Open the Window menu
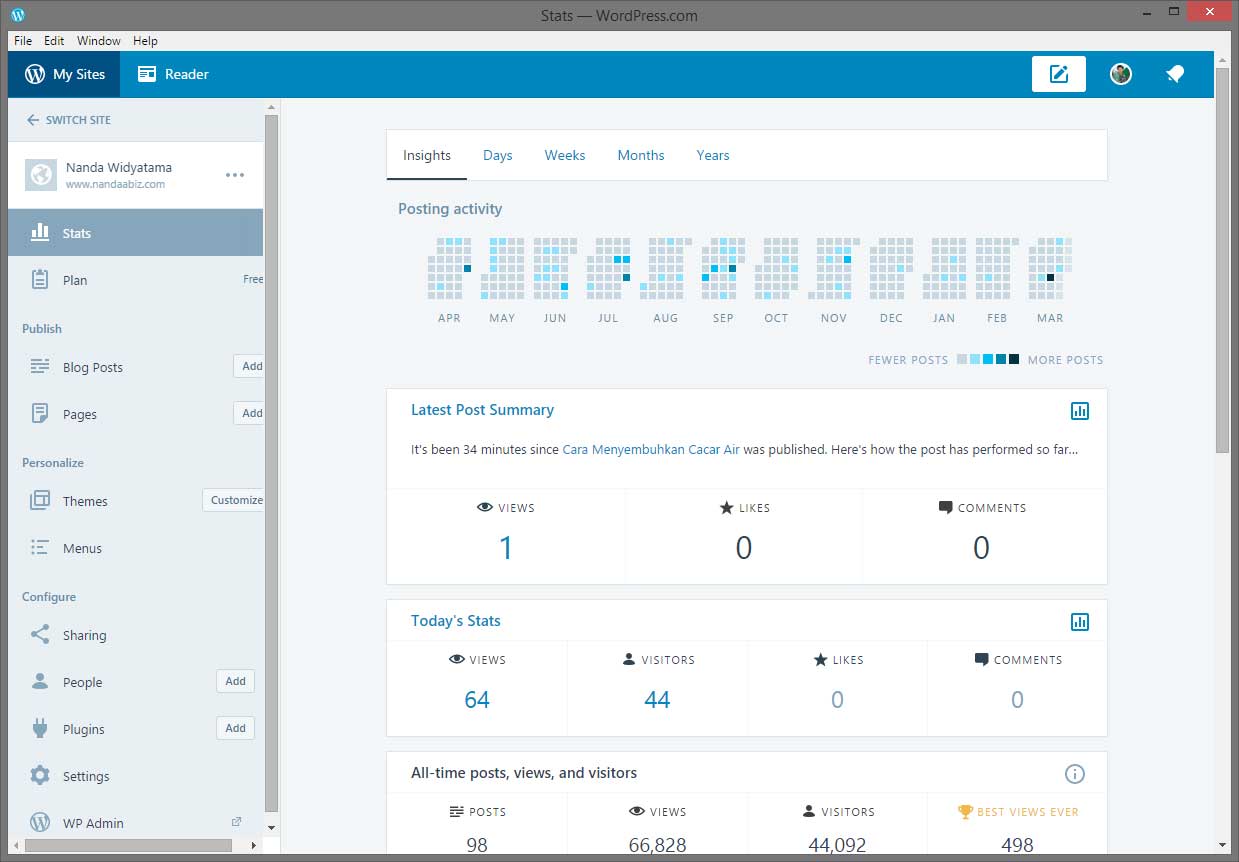1239x862 pixels. point(99,41)
